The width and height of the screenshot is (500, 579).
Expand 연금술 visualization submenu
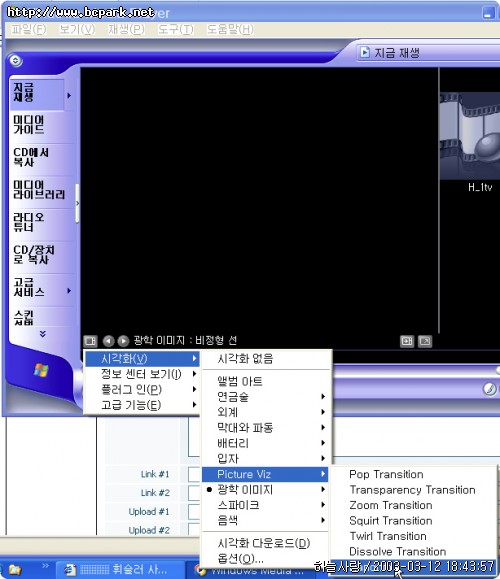coord(266,397)
